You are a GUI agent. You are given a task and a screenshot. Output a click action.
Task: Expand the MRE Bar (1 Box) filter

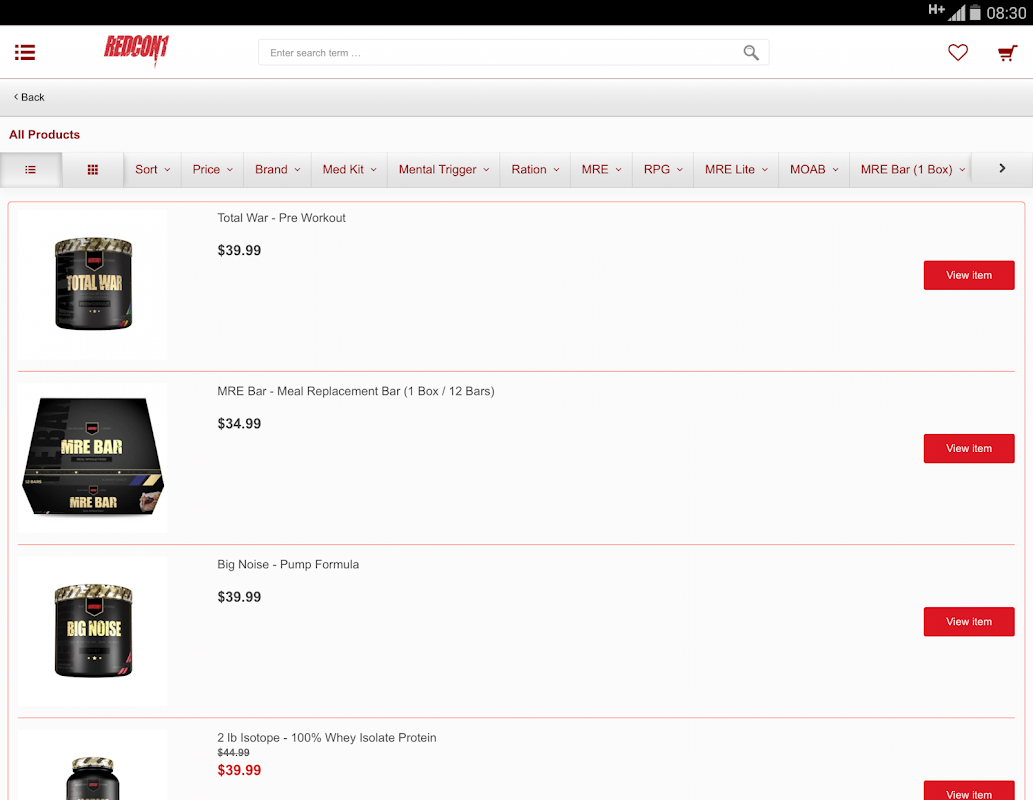click(x=912, y=170)
